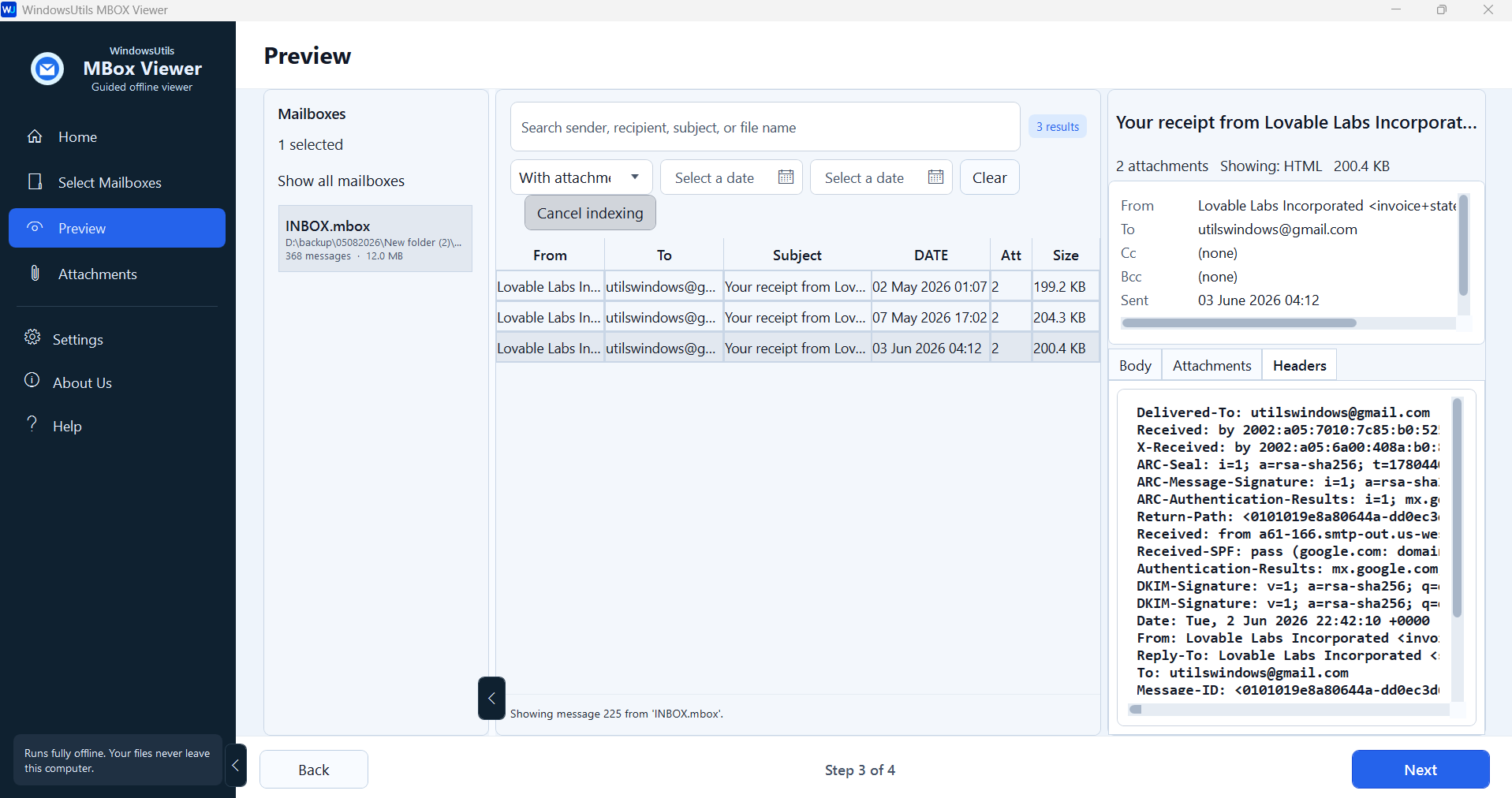Click the headers text horizontal scrollbar
The width and height of the screenshot is (1512, 798).
(1136, 709)
